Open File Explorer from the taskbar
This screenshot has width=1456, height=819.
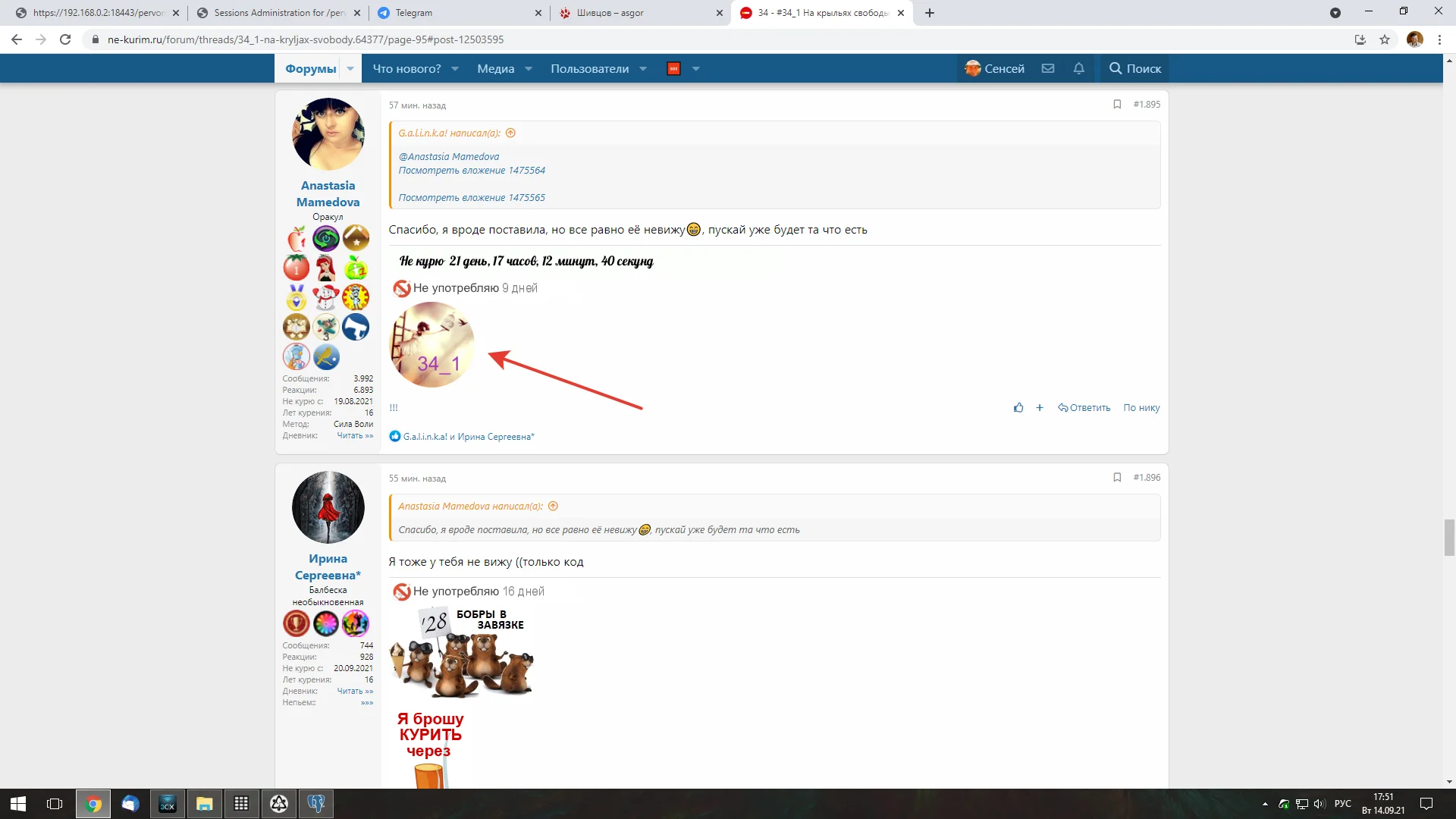coord(204,804)
